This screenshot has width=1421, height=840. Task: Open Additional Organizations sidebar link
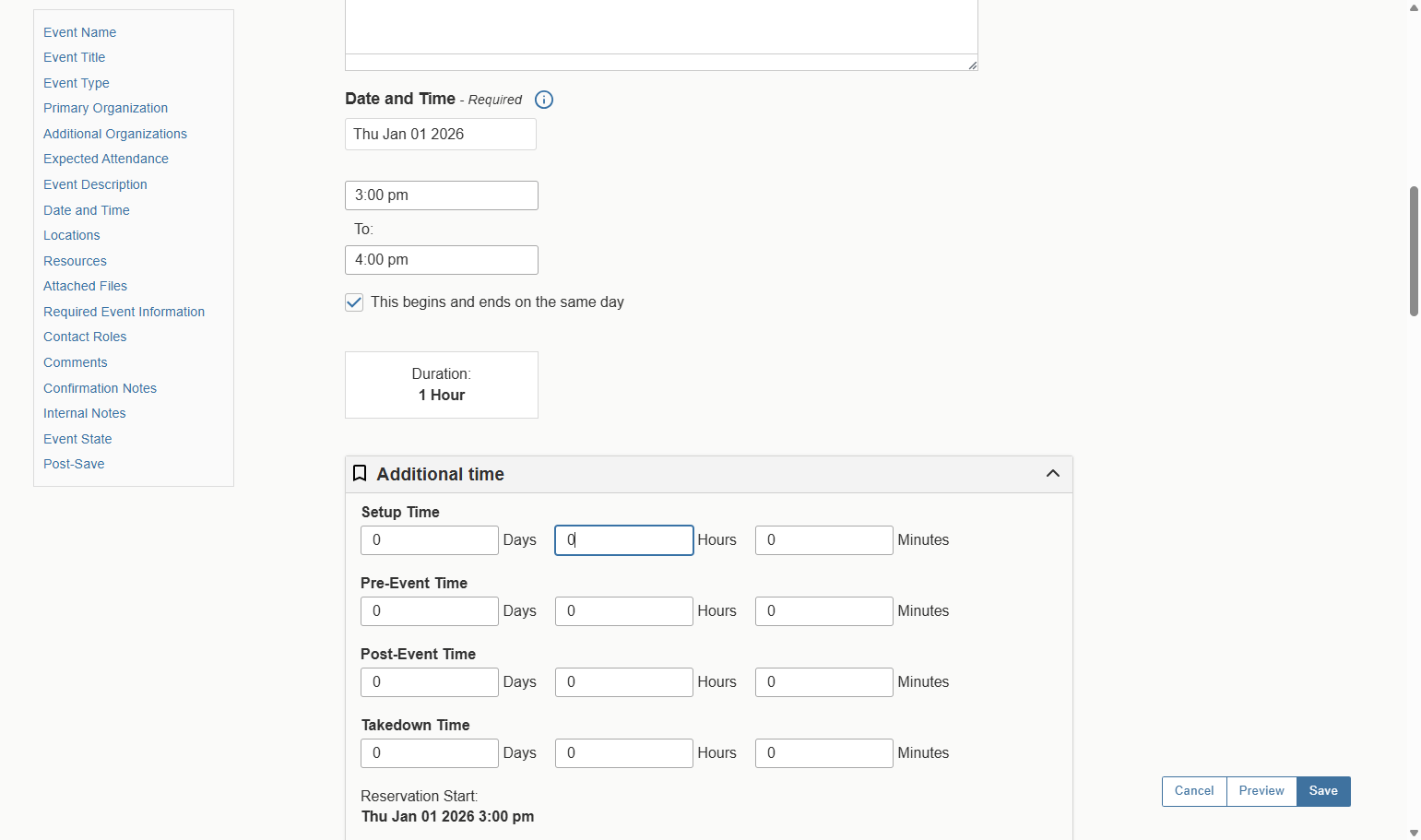(115, 134)
